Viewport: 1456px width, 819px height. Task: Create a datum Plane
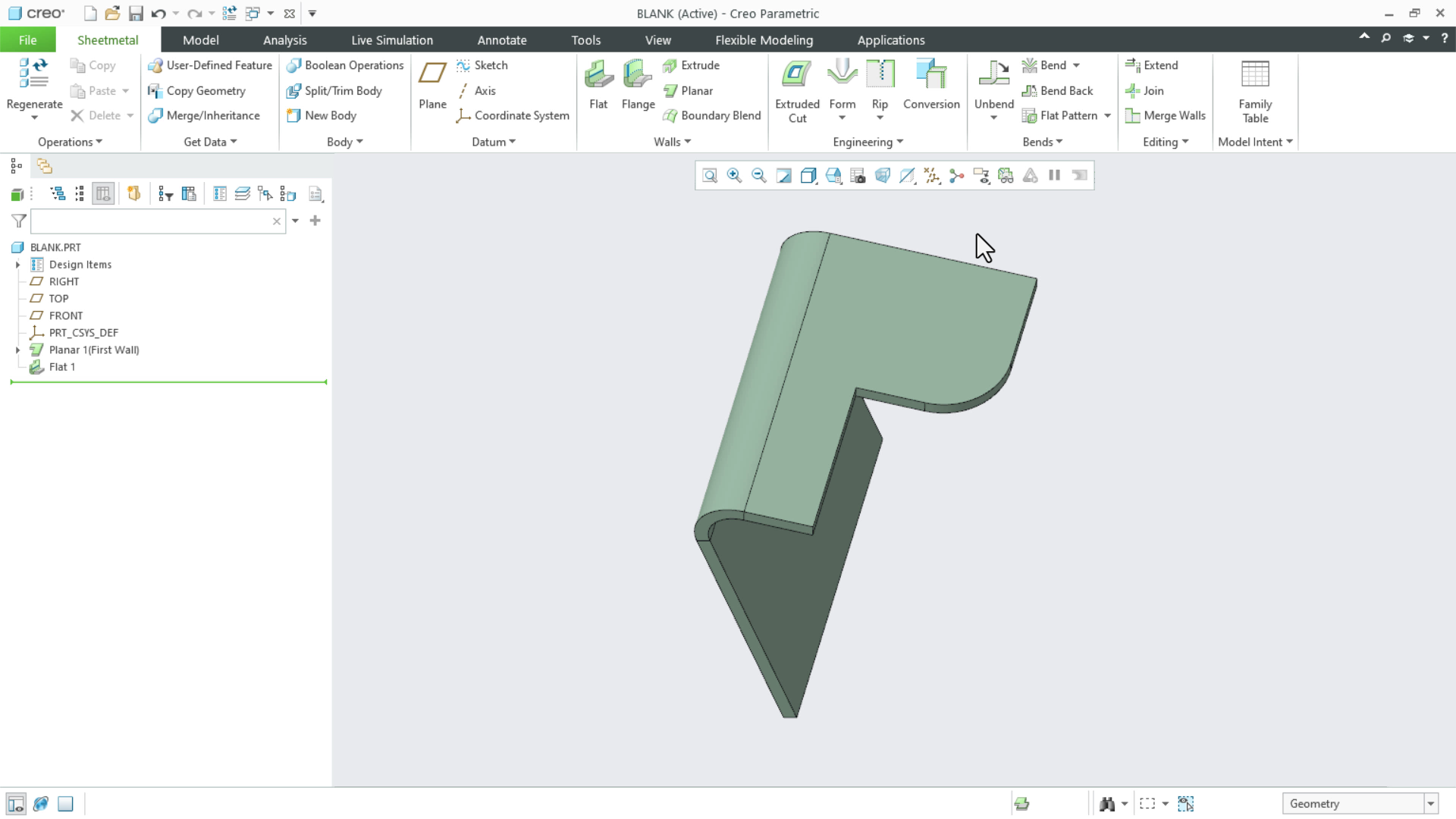432,85
